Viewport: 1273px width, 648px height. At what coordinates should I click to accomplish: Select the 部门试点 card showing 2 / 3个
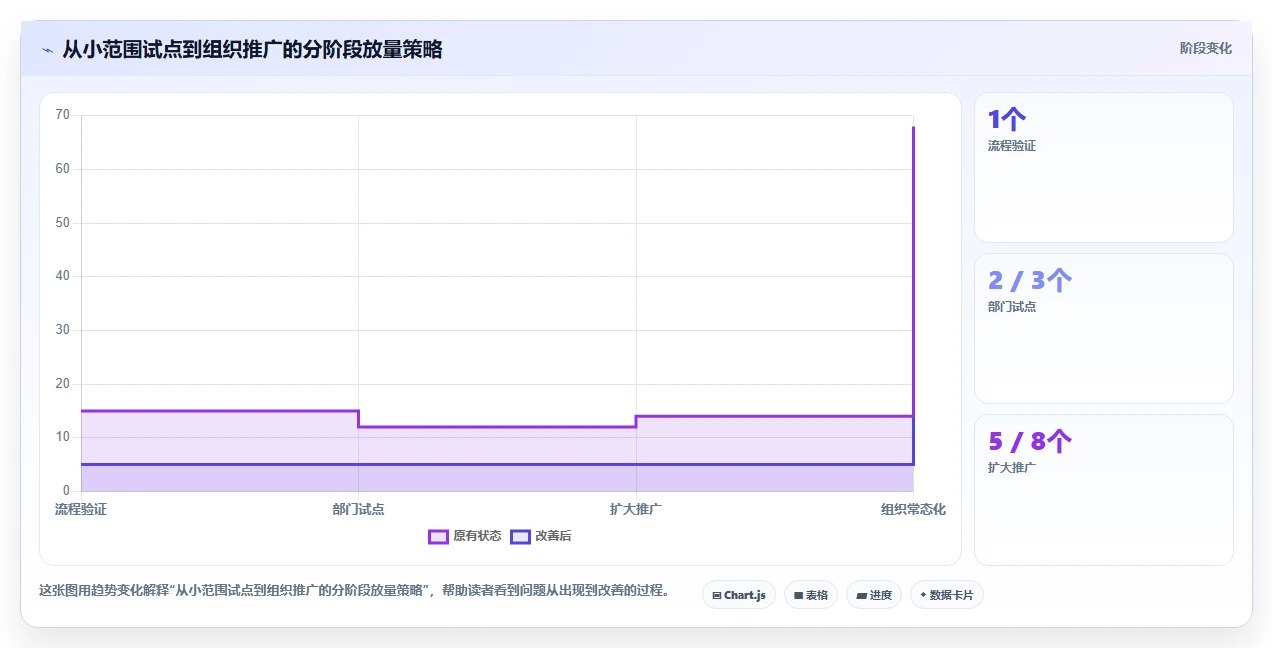coord(1104,328)
